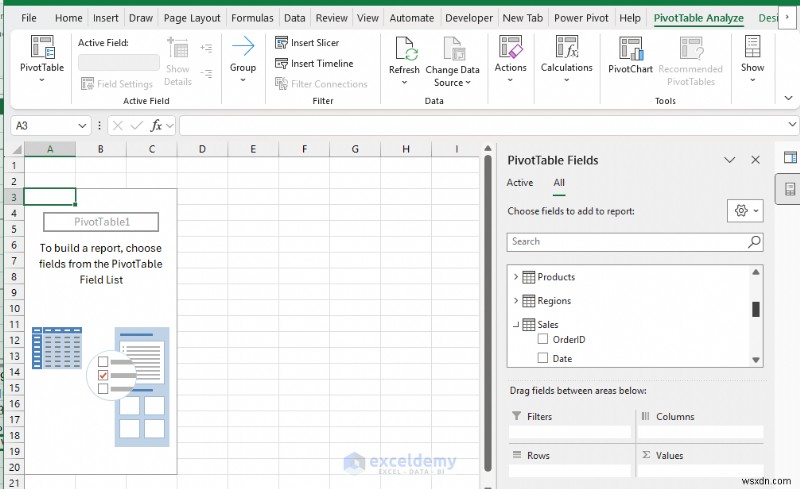This screenshot has height=489, width=800.
Task: Refresh the pivot table data
Action: tap(404, 61)
